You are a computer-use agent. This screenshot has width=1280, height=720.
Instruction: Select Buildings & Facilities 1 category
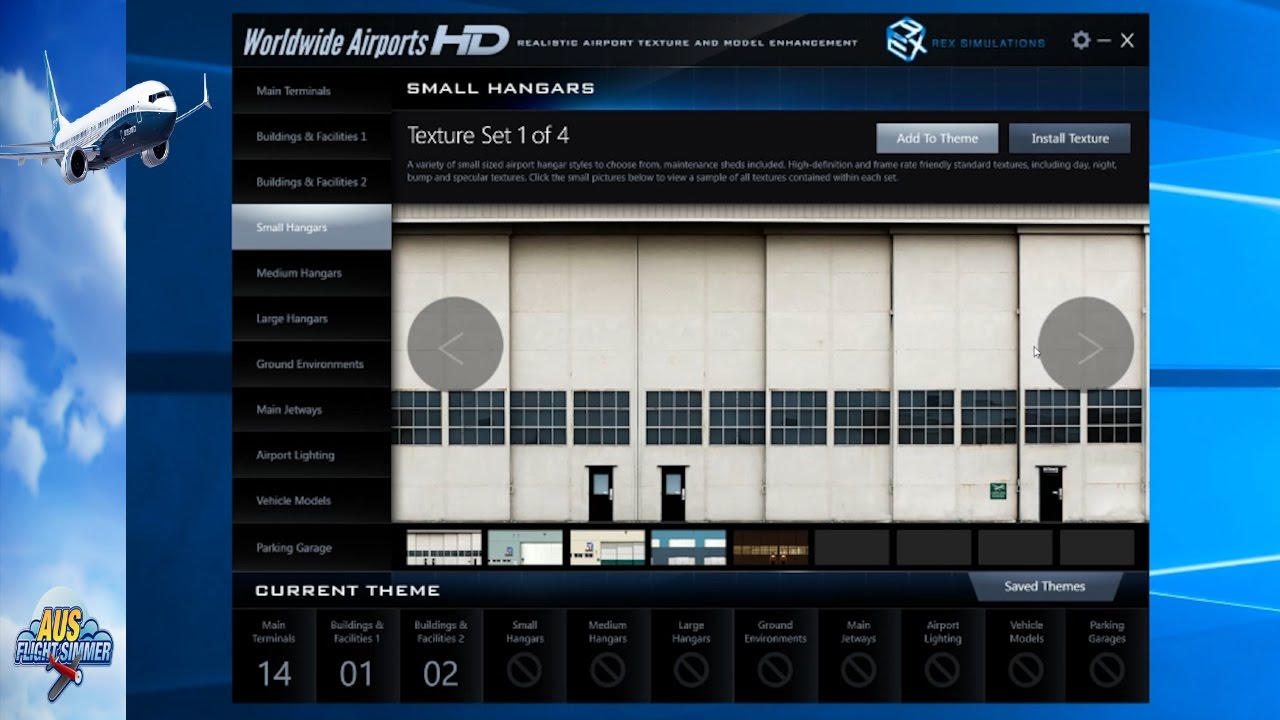(312, 136)
